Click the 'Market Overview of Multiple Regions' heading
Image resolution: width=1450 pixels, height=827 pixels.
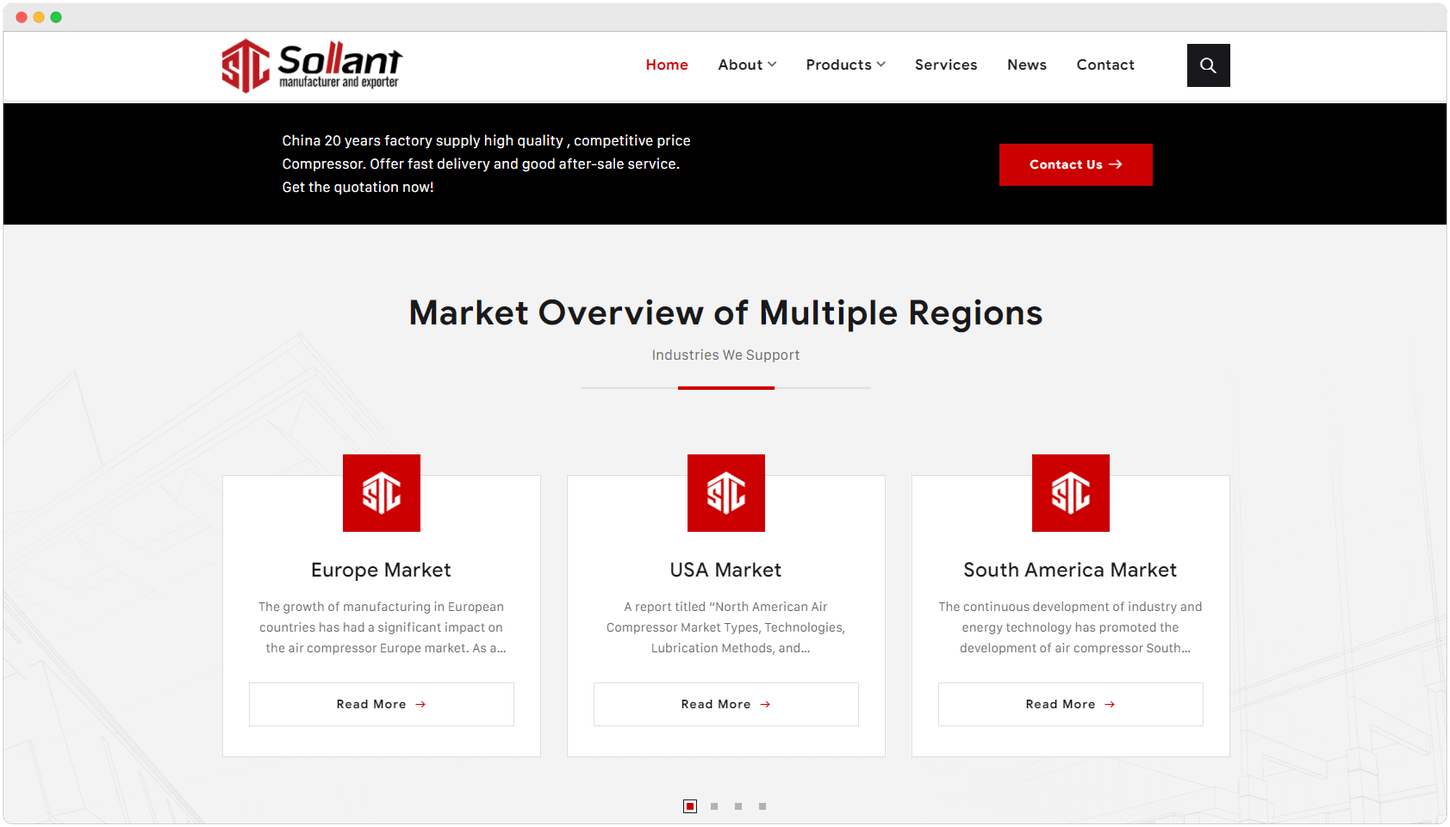(x=726, y=313)
